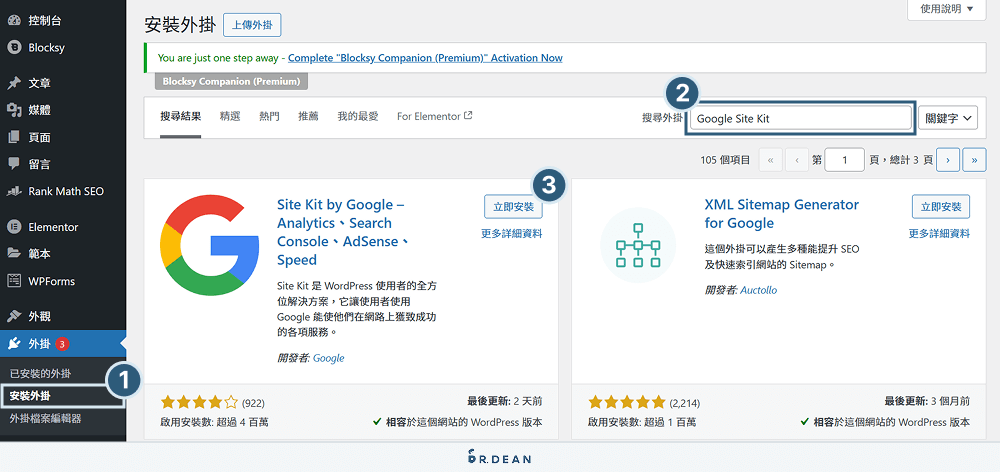This screenshot has height=472, width=1000.
Task: Click the 外觀 paintbrush icon
Action: coord(13,316)
